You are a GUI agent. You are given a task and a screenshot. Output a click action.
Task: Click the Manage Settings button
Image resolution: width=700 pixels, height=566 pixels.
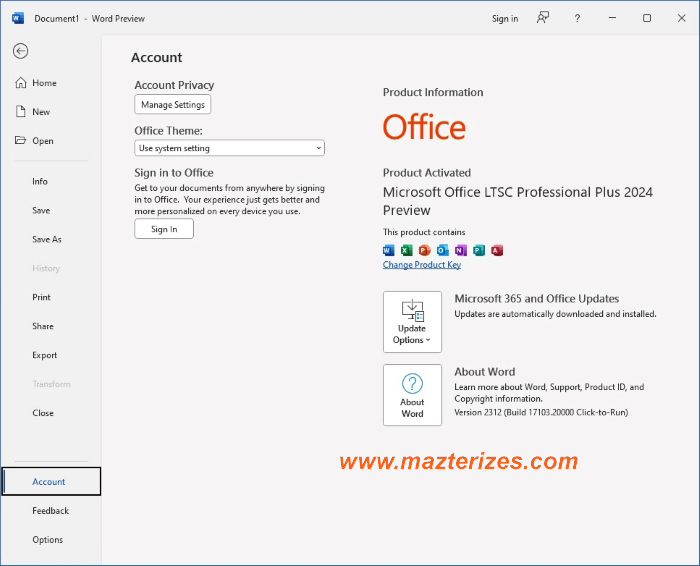click(173, 104)
